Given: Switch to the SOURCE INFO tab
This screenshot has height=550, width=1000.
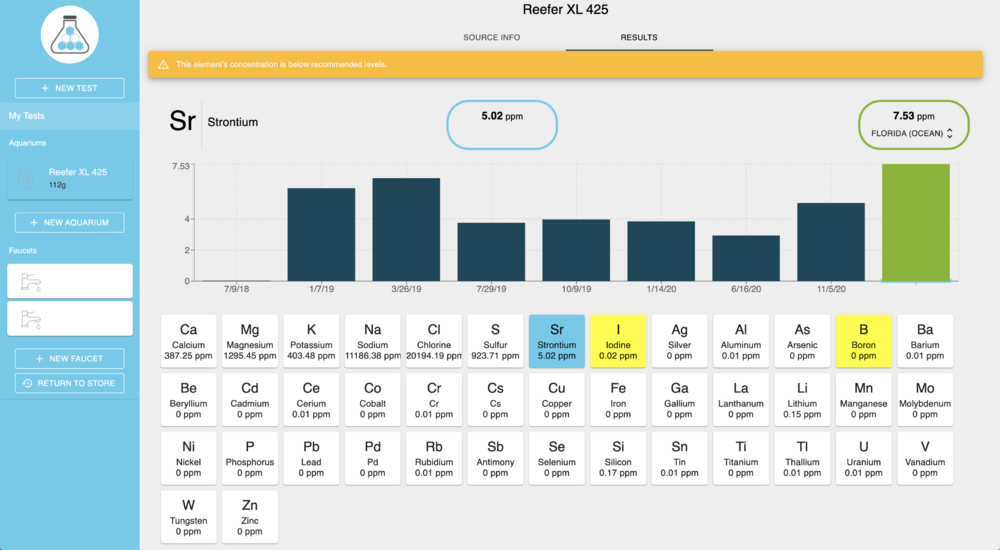Looking at the screenshot, I should 492,38.
